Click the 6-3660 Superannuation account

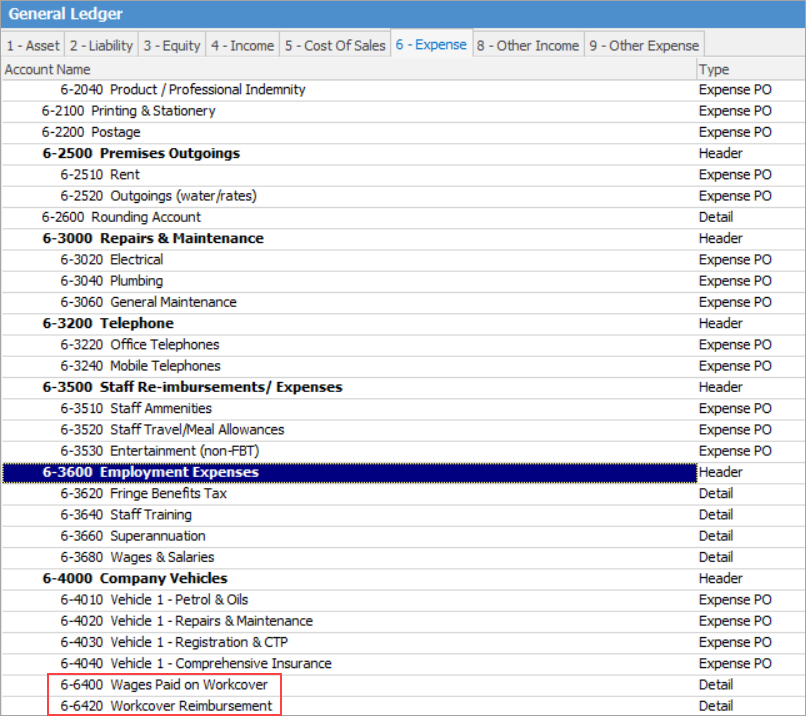pyautogui.click(x=132, y=536)
